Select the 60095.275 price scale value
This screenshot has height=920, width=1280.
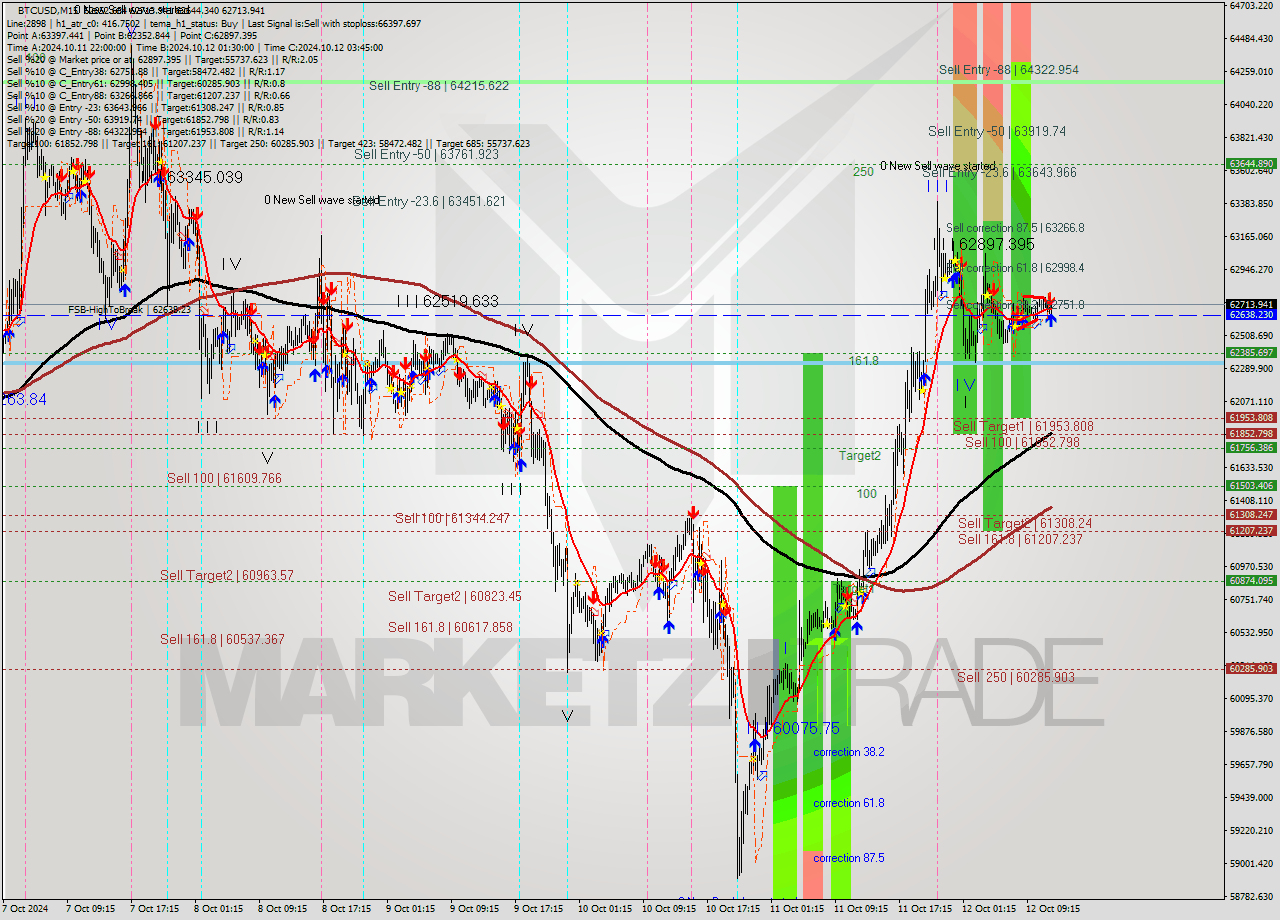1250,698
